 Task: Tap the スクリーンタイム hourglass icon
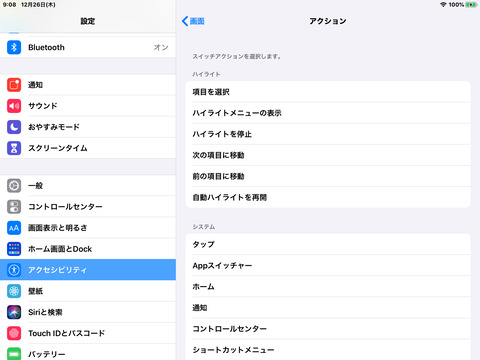click(x=14, y=148)
